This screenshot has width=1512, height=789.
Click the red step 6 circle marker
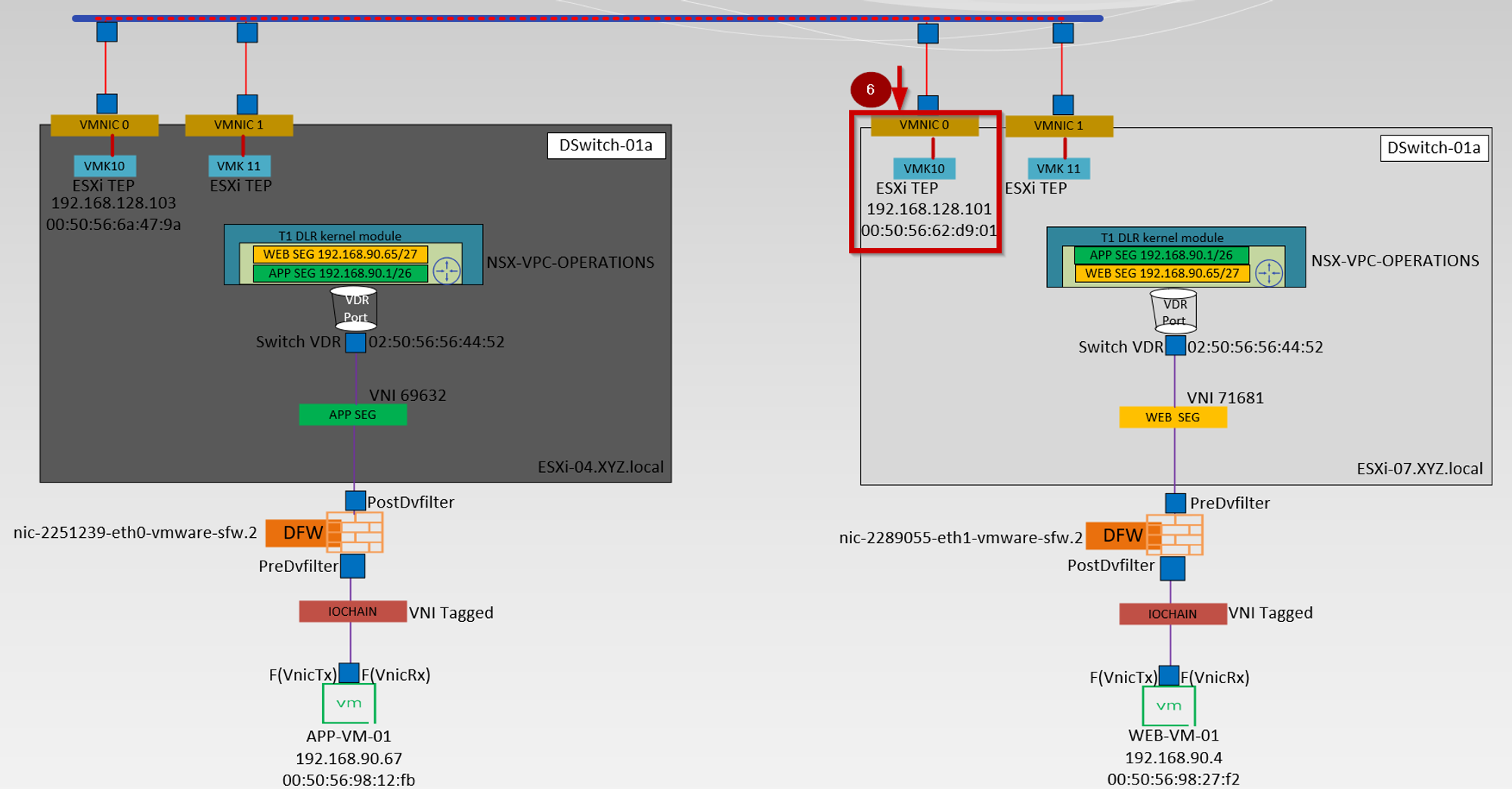click(870, 90)
